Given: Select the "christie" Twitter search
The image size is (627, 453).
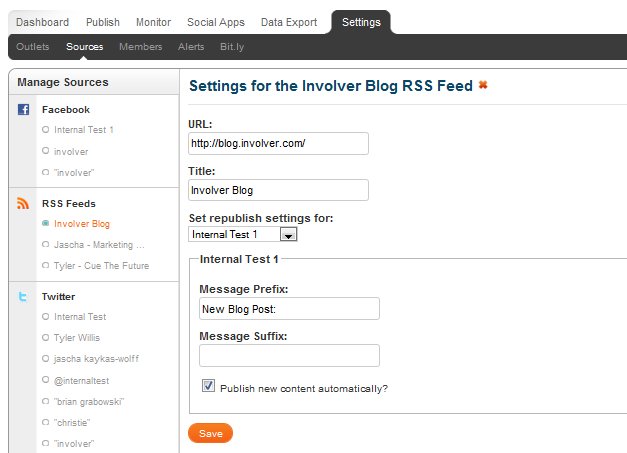Looking at the screenshot, I should (x=66, y=423).
